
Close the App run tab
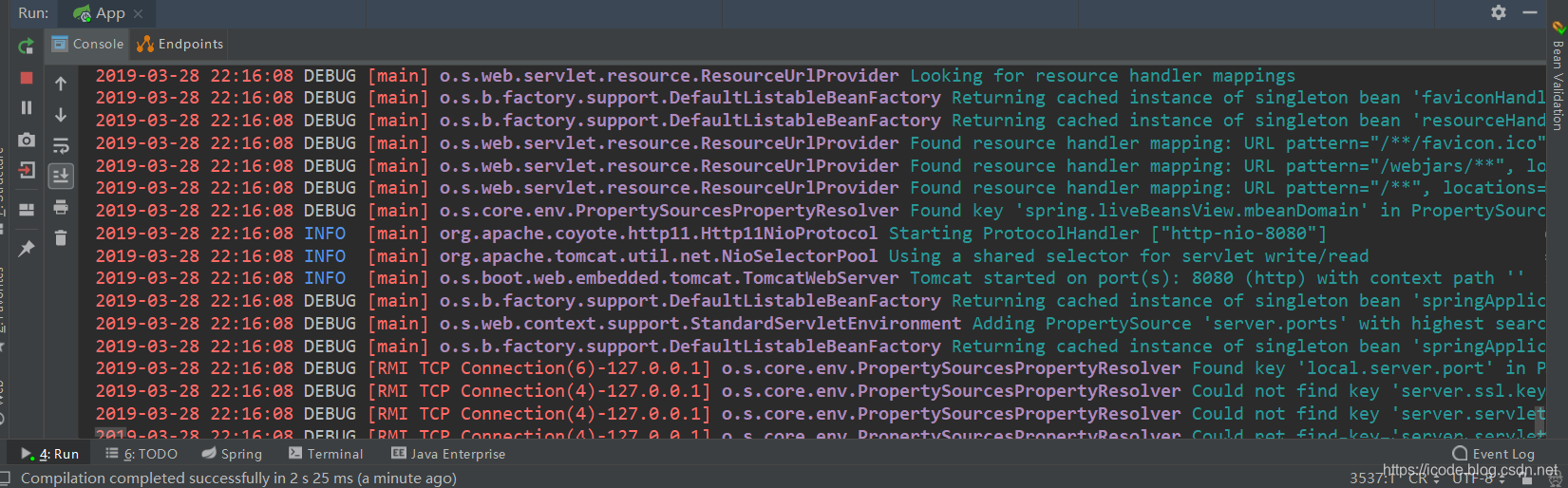[139, 13]
